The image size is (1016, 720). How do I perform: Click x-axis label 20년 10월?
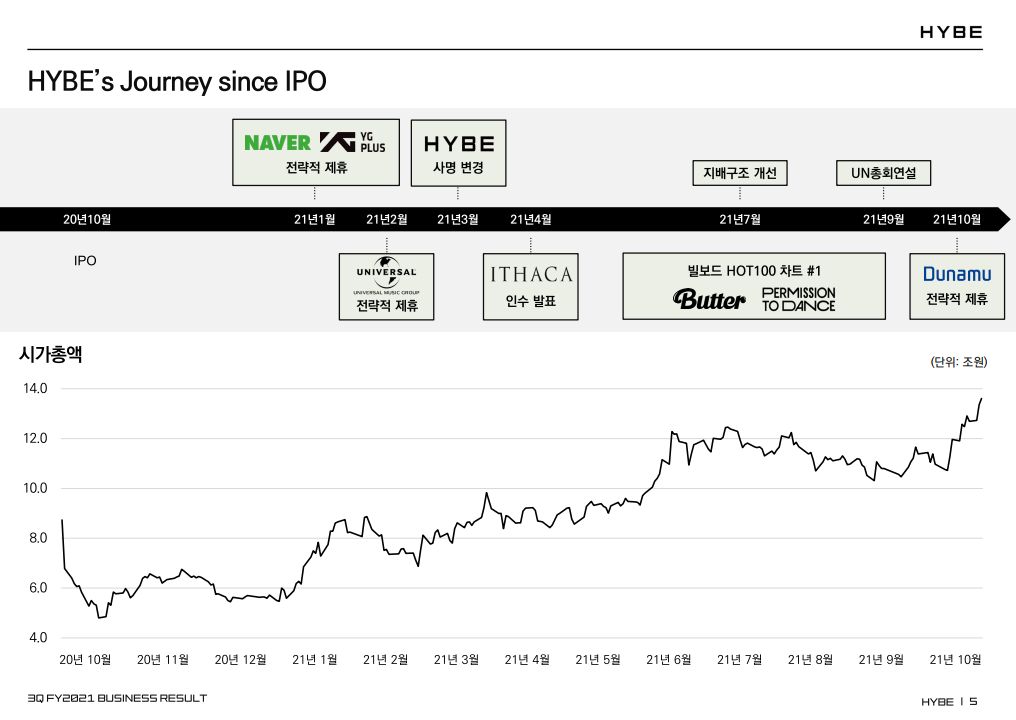coord(85,660)
